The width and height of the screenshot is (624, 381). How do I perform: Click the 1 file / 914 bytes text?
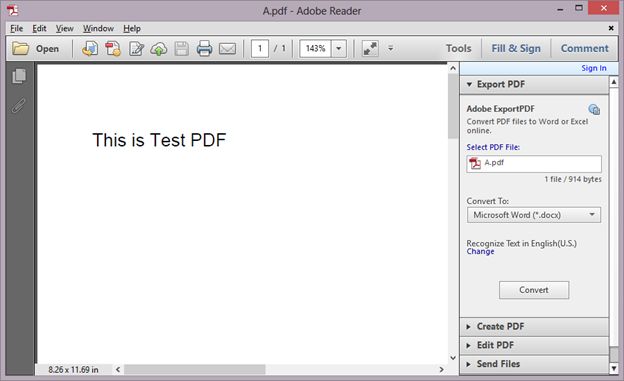coord(573,180)
